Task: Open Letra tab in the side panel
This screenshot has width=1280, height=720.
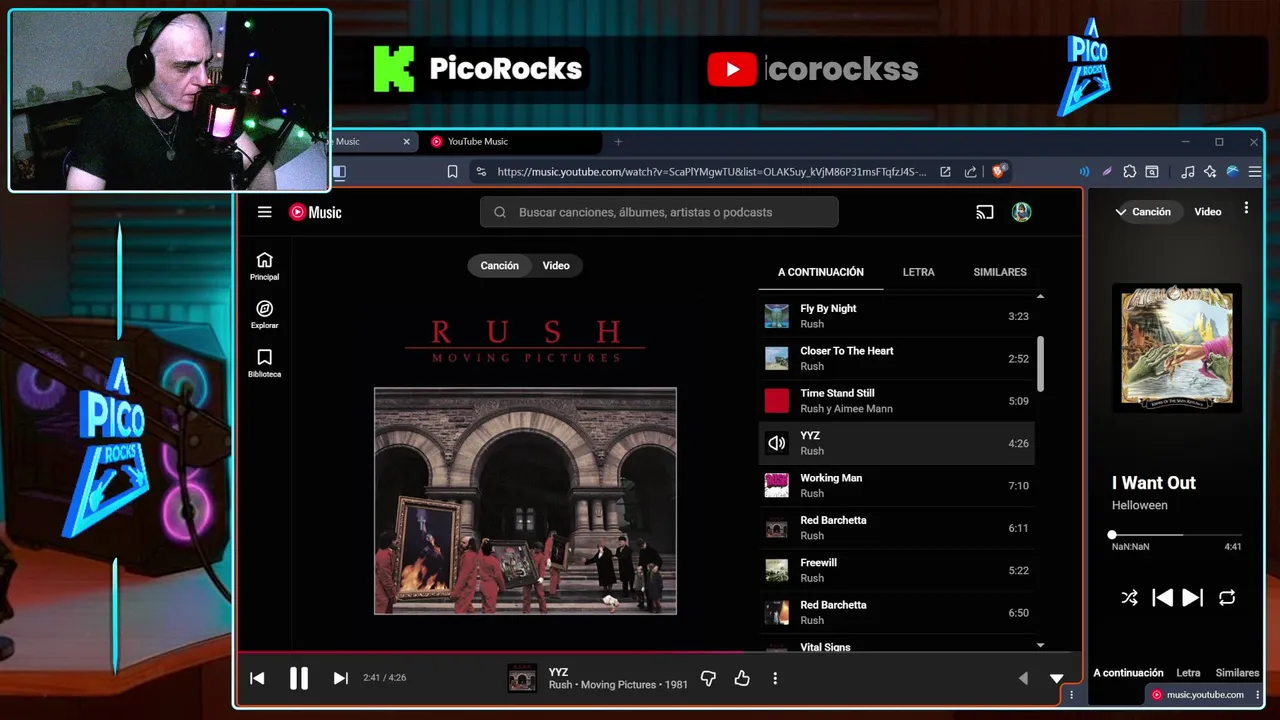Action: click(1188, 673)
